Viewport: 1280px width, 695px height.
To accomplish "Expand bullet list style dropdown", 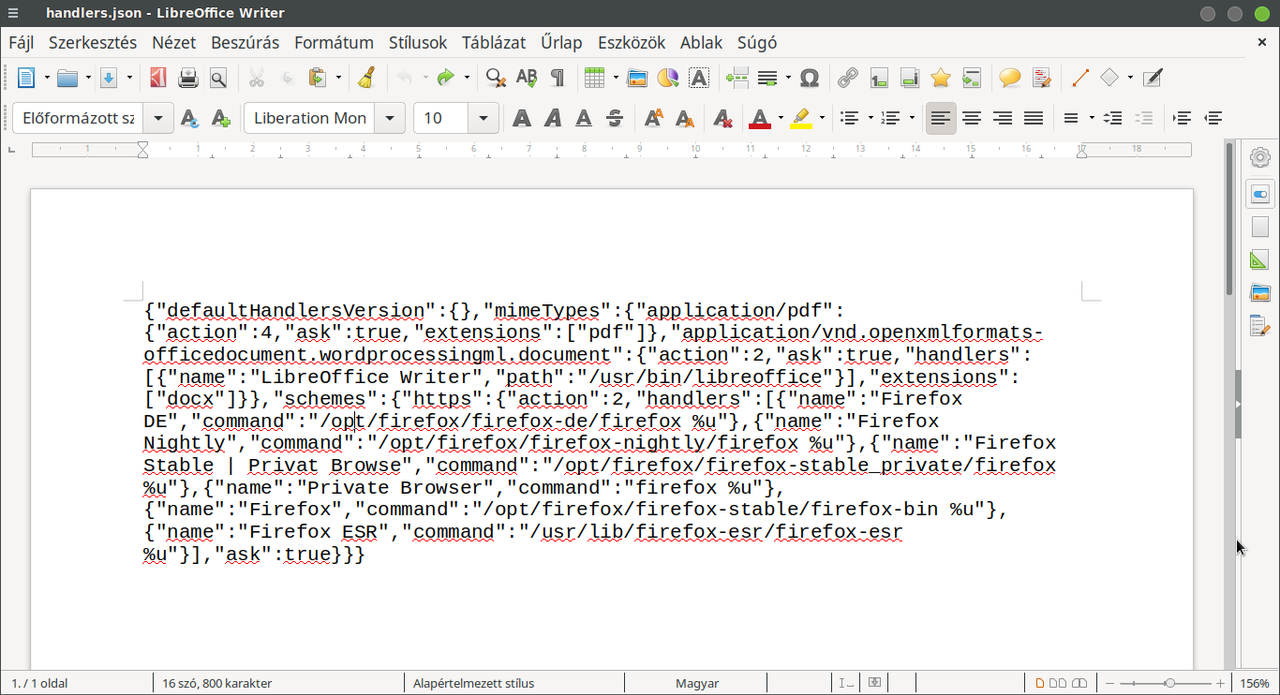I will [870, 118].
